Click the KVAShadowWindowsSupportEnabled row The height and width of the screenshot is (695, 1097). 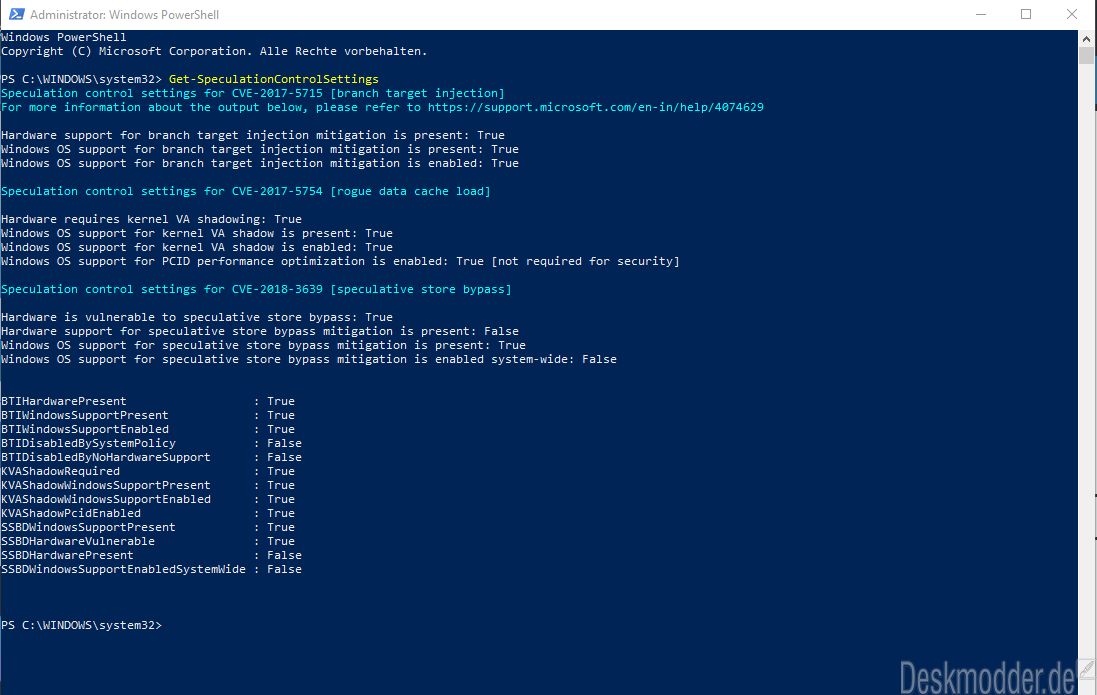[148, 499]
